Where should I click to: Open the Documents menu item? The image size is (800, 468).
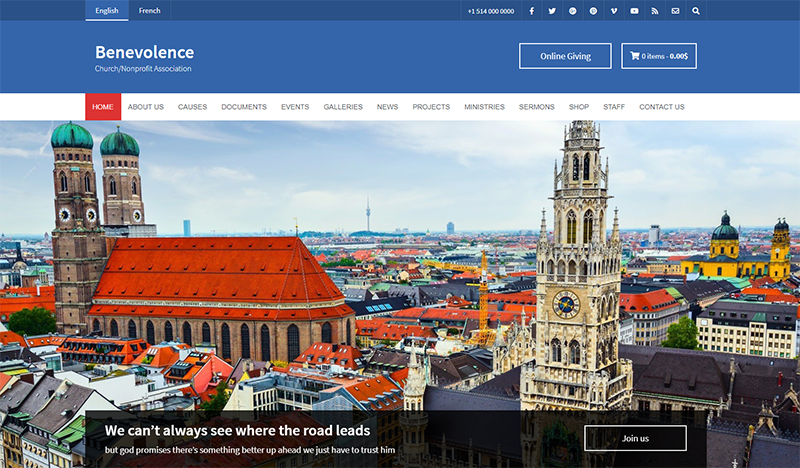point(244,107)
